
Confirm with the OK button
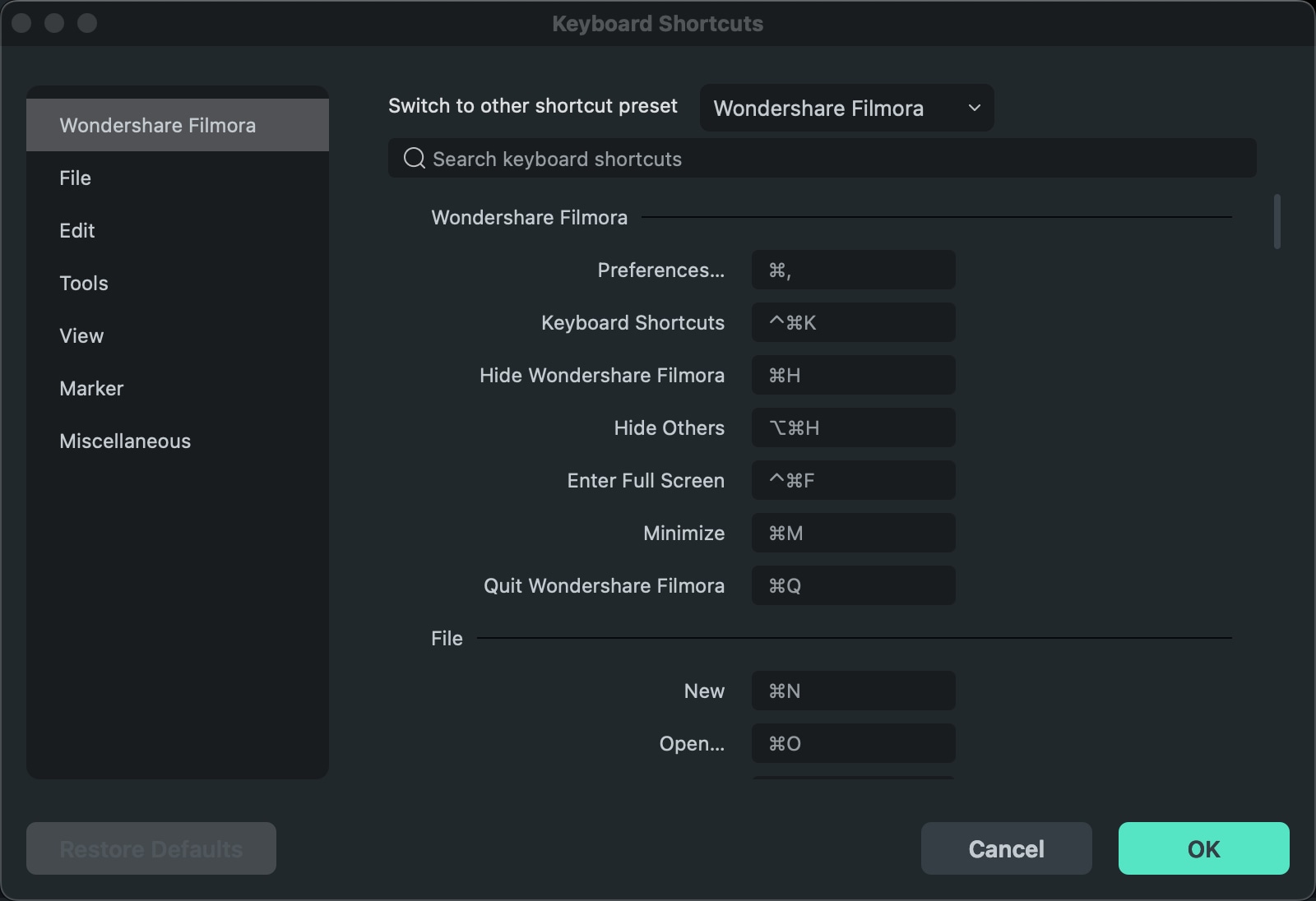click(1203, 848)
